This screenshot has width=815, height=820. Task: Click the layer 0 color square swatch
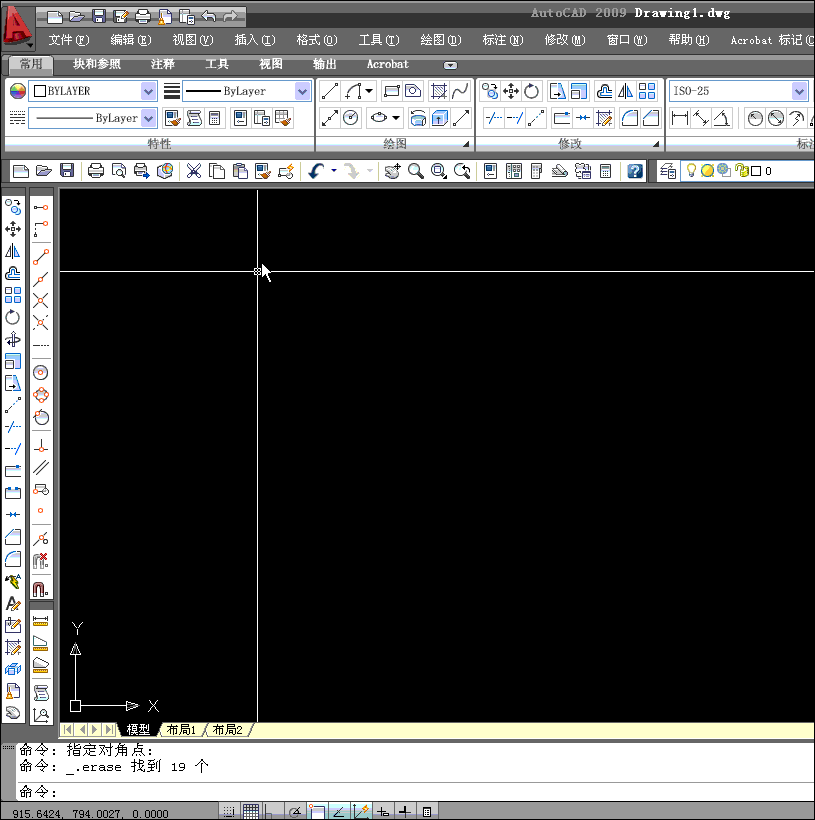click(x=755, y=171)
